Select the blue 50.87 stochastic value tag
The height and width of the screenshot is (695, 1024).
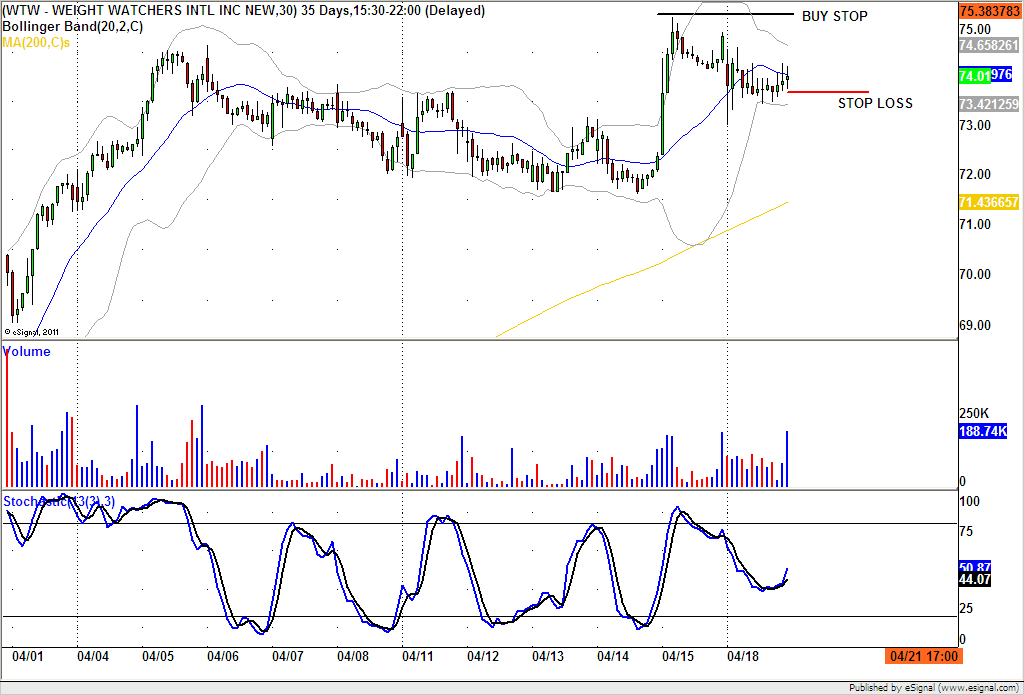pyautogui.click(x=975, y=566)
